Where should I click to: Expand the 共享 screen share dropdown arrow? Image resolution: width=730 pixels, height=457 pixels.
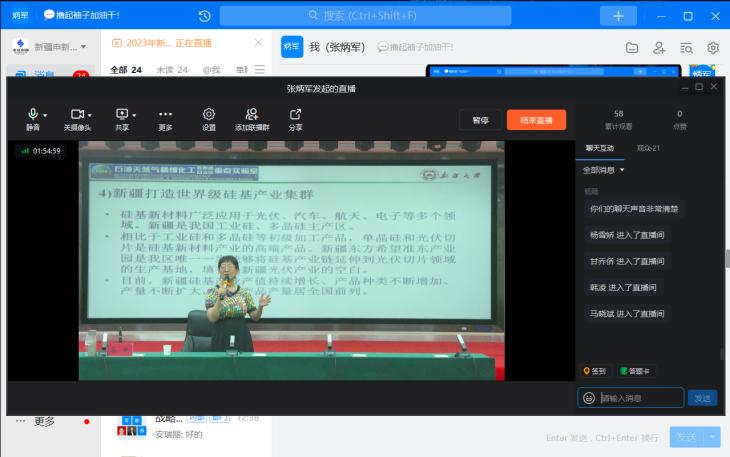click(x=134, y=115)
